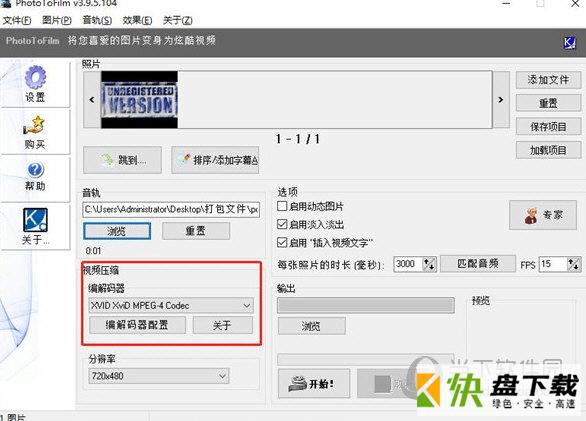586x421 pixels.
Task: Open the 关于(Z) menu
Action: [178, 20]
